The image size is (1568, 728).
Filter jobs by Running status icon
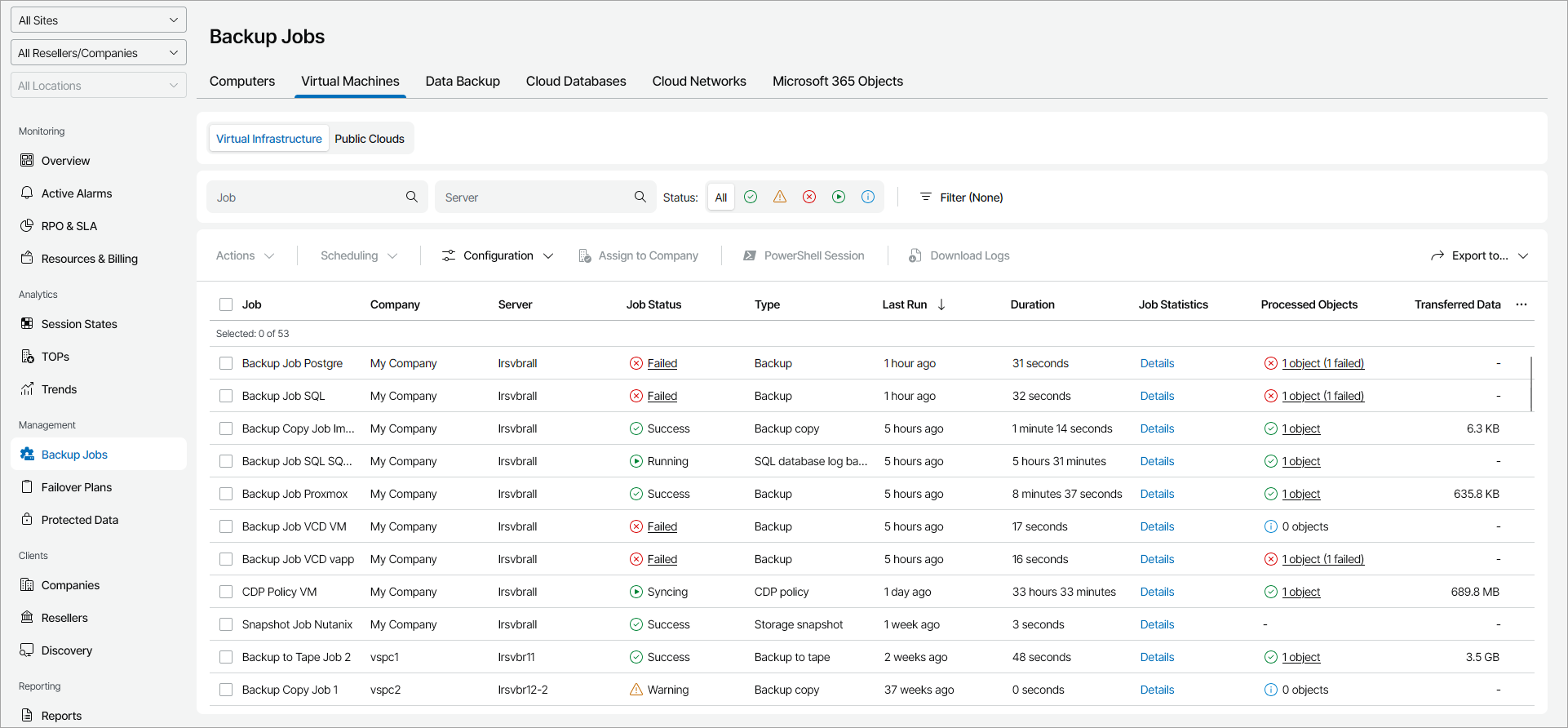click(839, 197)
